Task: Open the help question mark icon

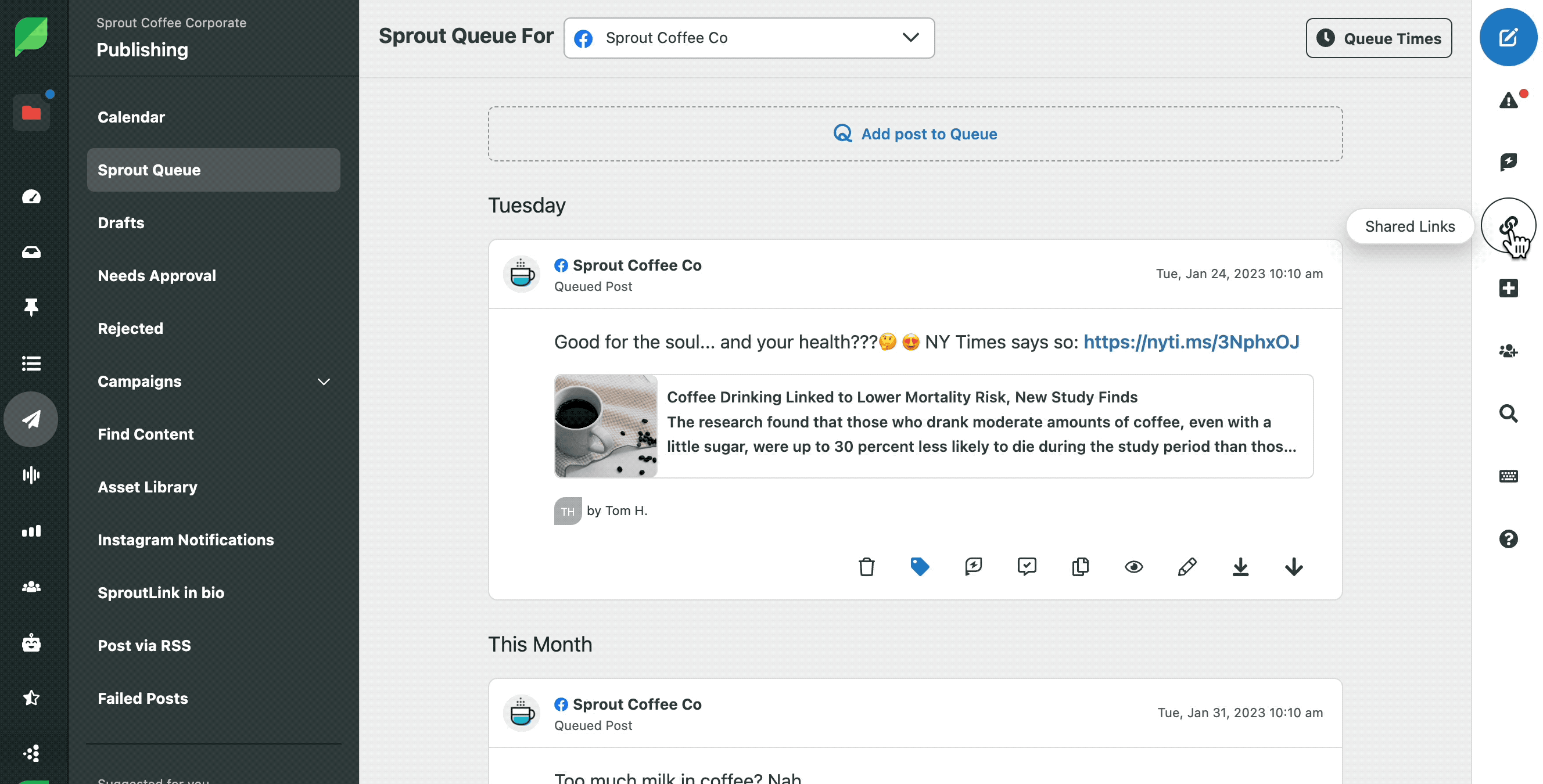Action: tap(1508, 539)
